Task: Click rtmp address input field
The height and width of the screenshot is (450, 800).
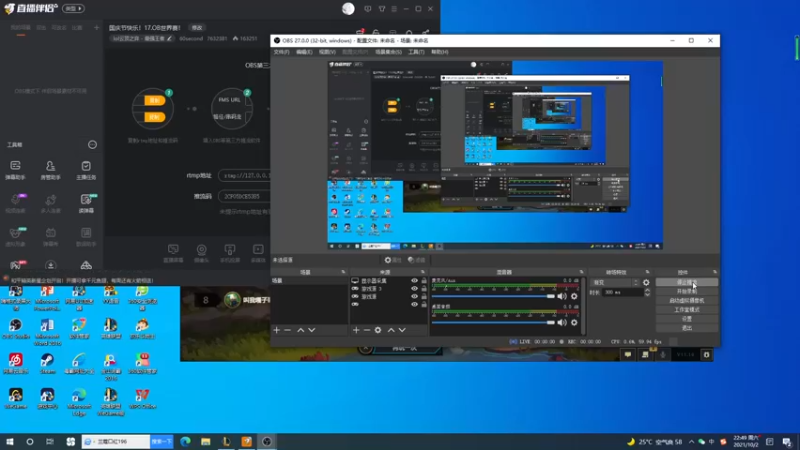Action: coord(244,176)
